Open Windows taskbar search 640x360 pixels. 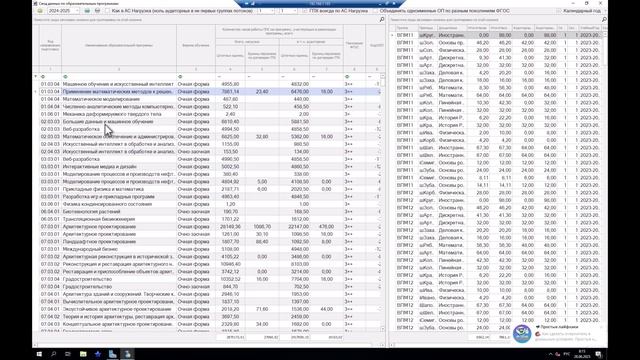53,354
